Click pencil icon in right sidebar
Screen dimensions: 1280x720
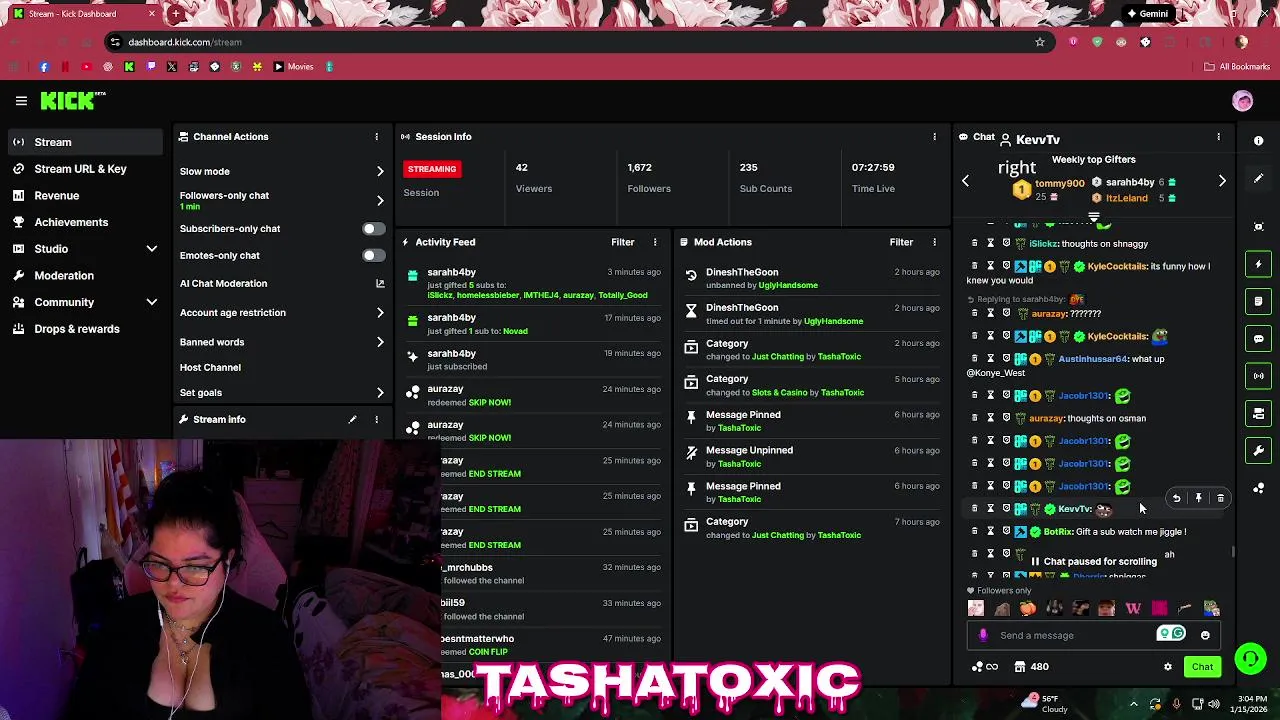pyautogui.click(x=1258, y=178)
